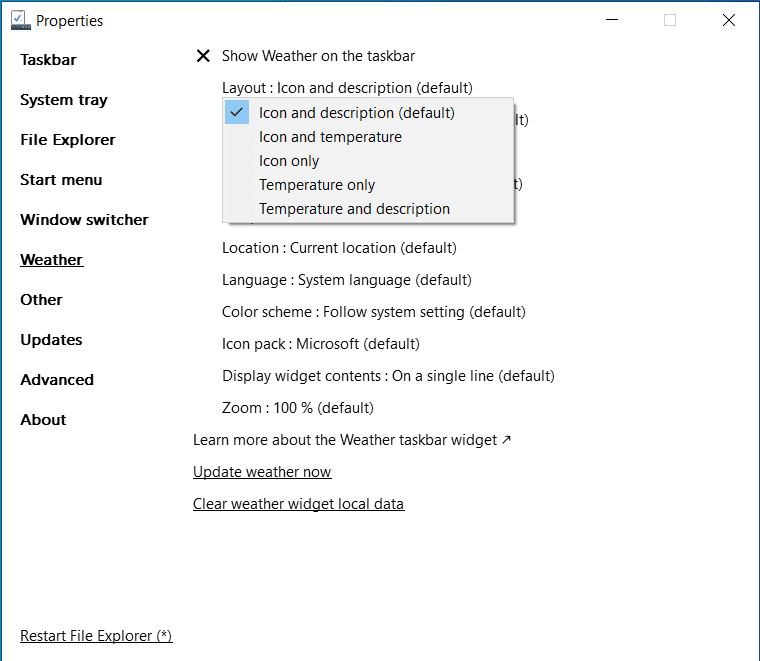Click Update weather now

262,472
